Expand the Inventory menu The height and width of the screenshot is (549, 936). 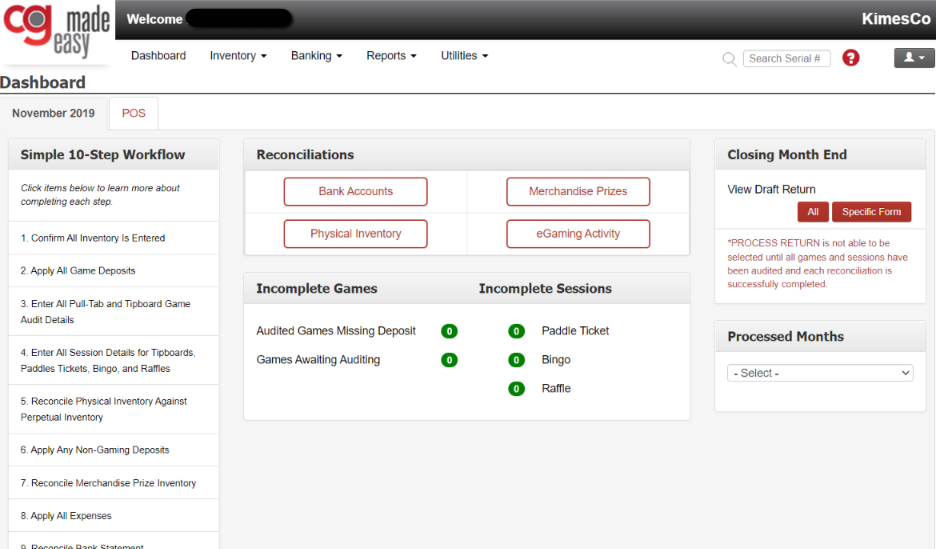point(238,55)
